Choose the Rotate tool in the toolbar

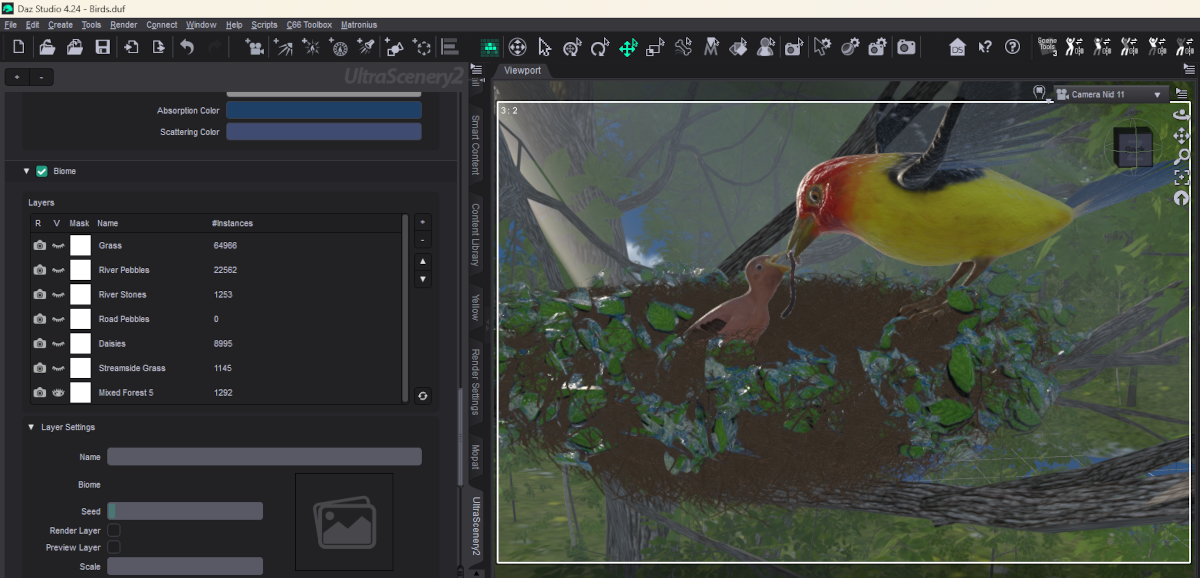pyautogui.click(x=600, y=47)
